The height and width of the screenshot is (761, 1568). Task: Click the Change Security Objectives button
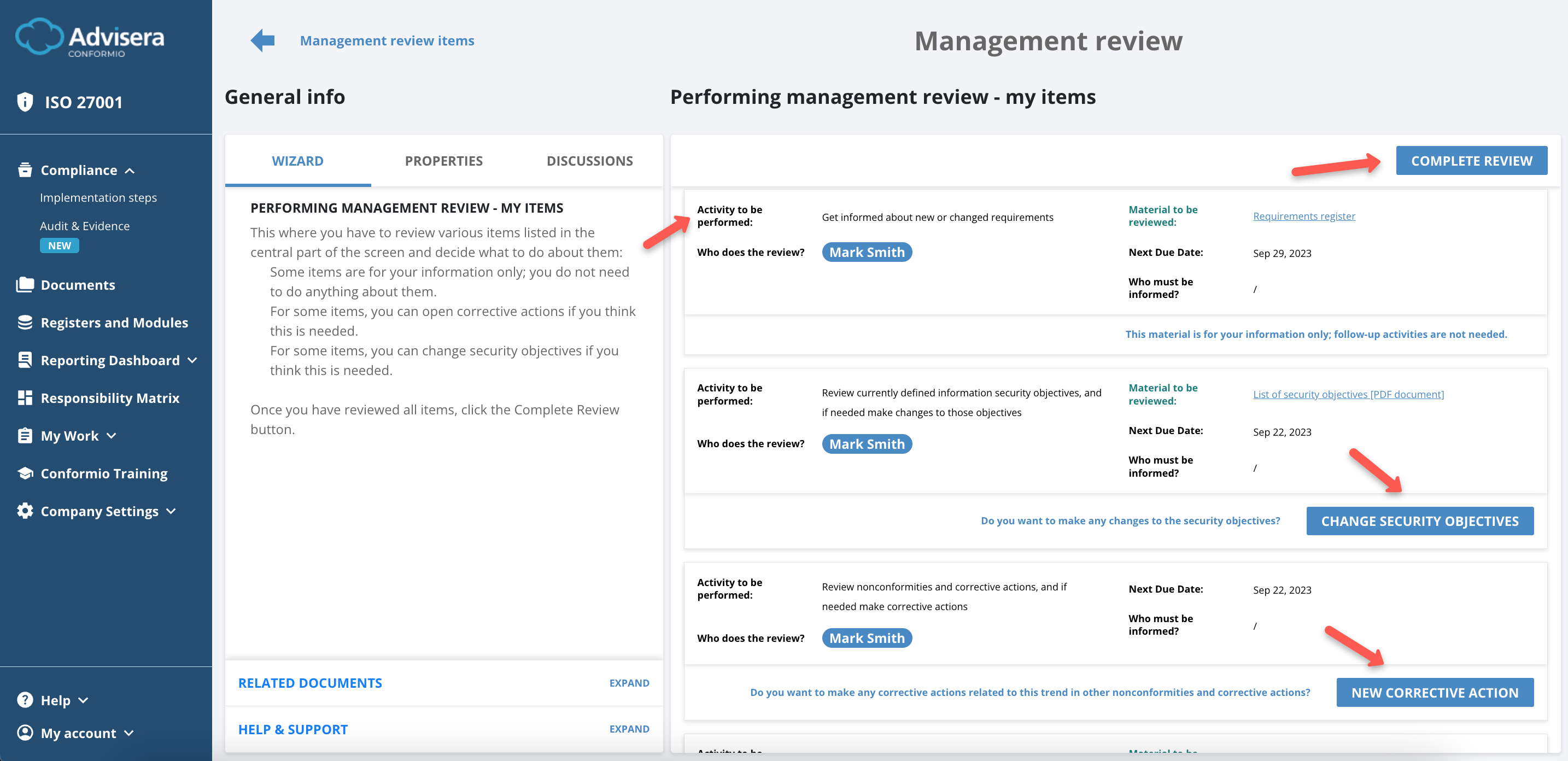[x=1420, y=520]
